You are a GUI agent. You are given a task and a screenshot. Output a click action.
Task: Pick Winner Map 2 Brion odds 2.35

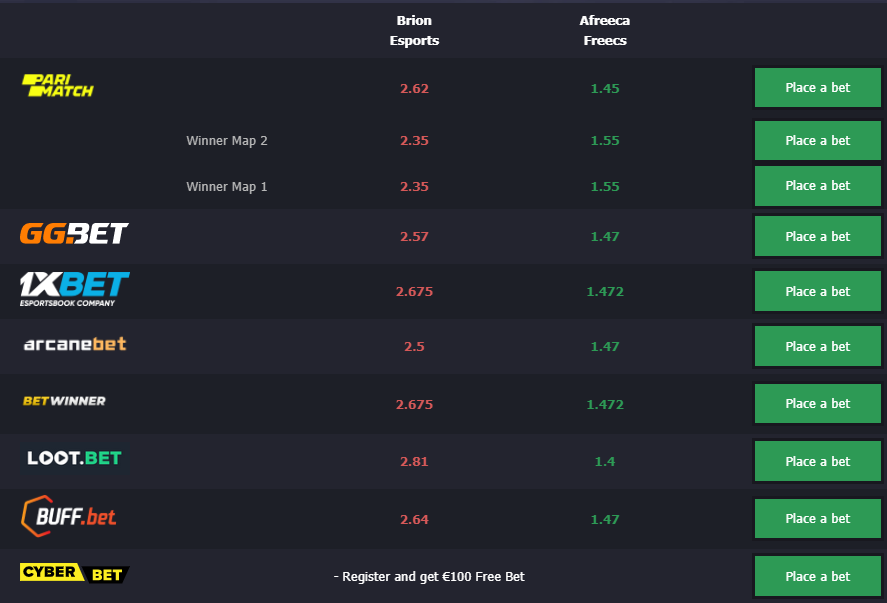pos(414,140)
